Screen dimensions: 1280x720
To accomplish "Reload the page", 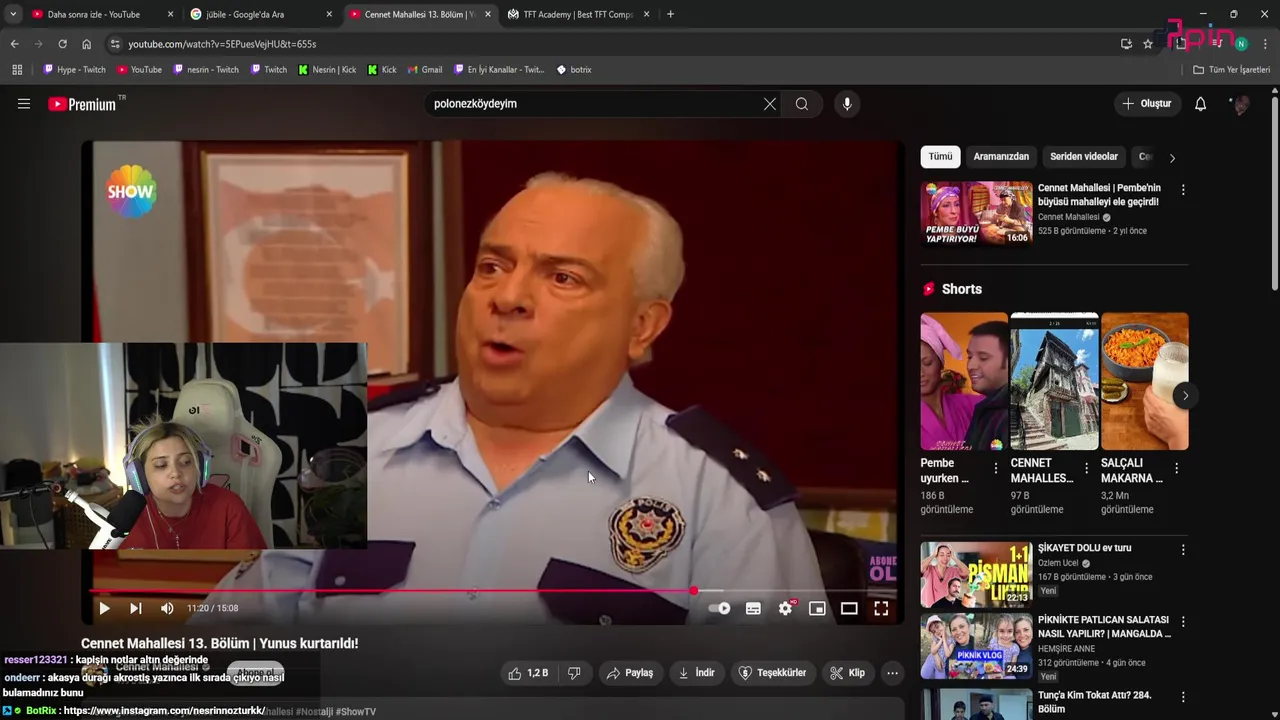I will pyautogui.click(x=62, y=44).
